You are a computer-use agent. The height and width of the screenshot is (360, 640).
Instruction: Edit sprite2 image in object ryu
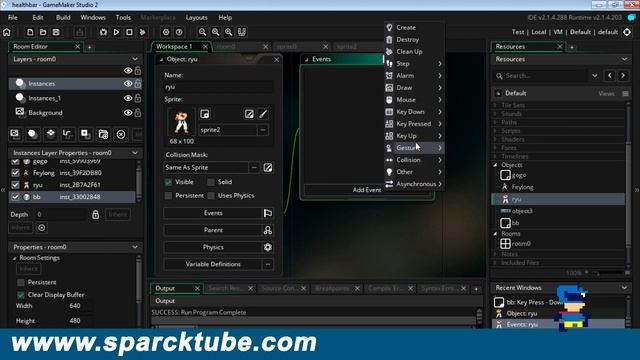pos(249,114)
